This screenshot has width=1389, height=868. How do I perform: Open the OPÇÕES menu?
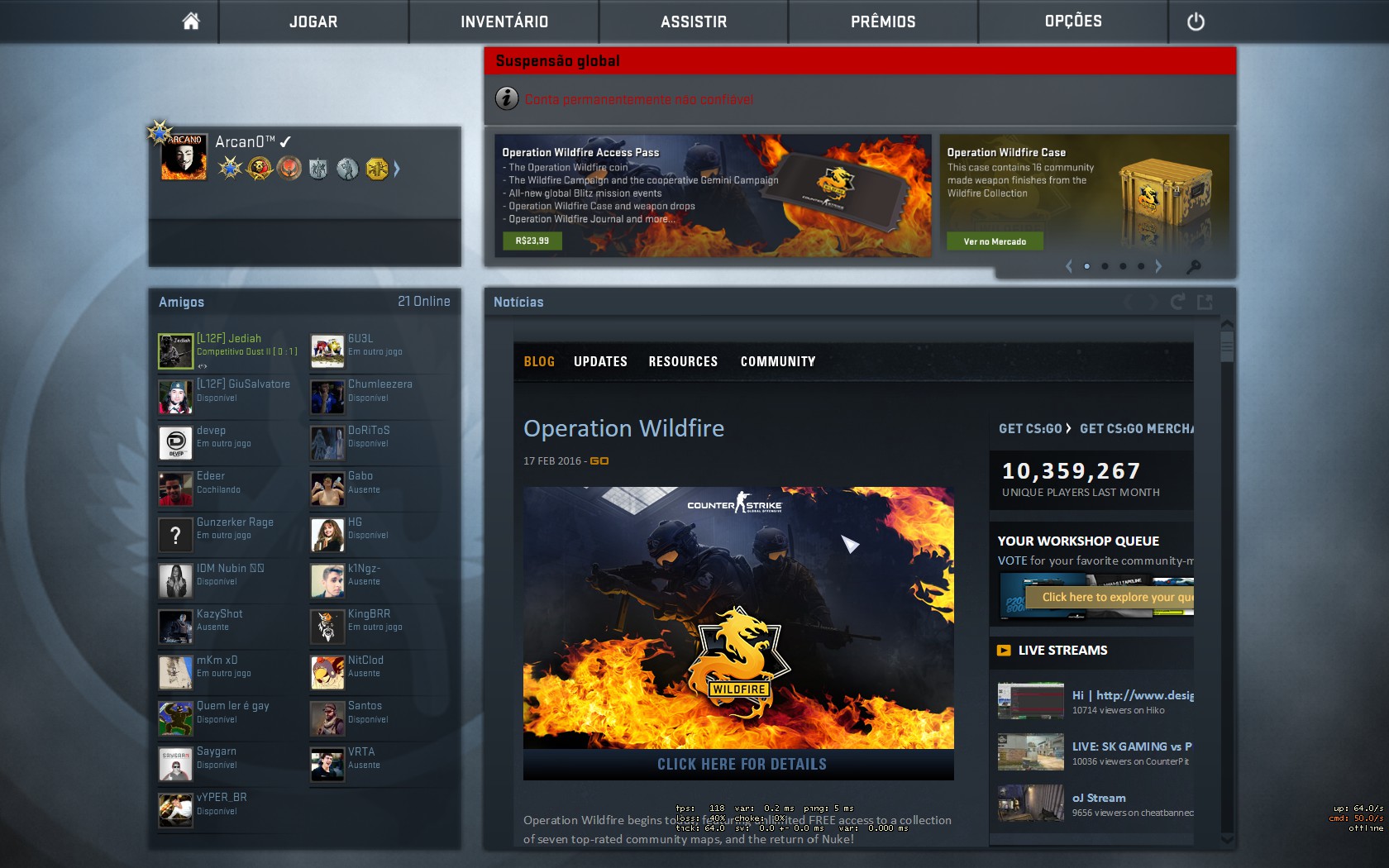[1073, 21]
